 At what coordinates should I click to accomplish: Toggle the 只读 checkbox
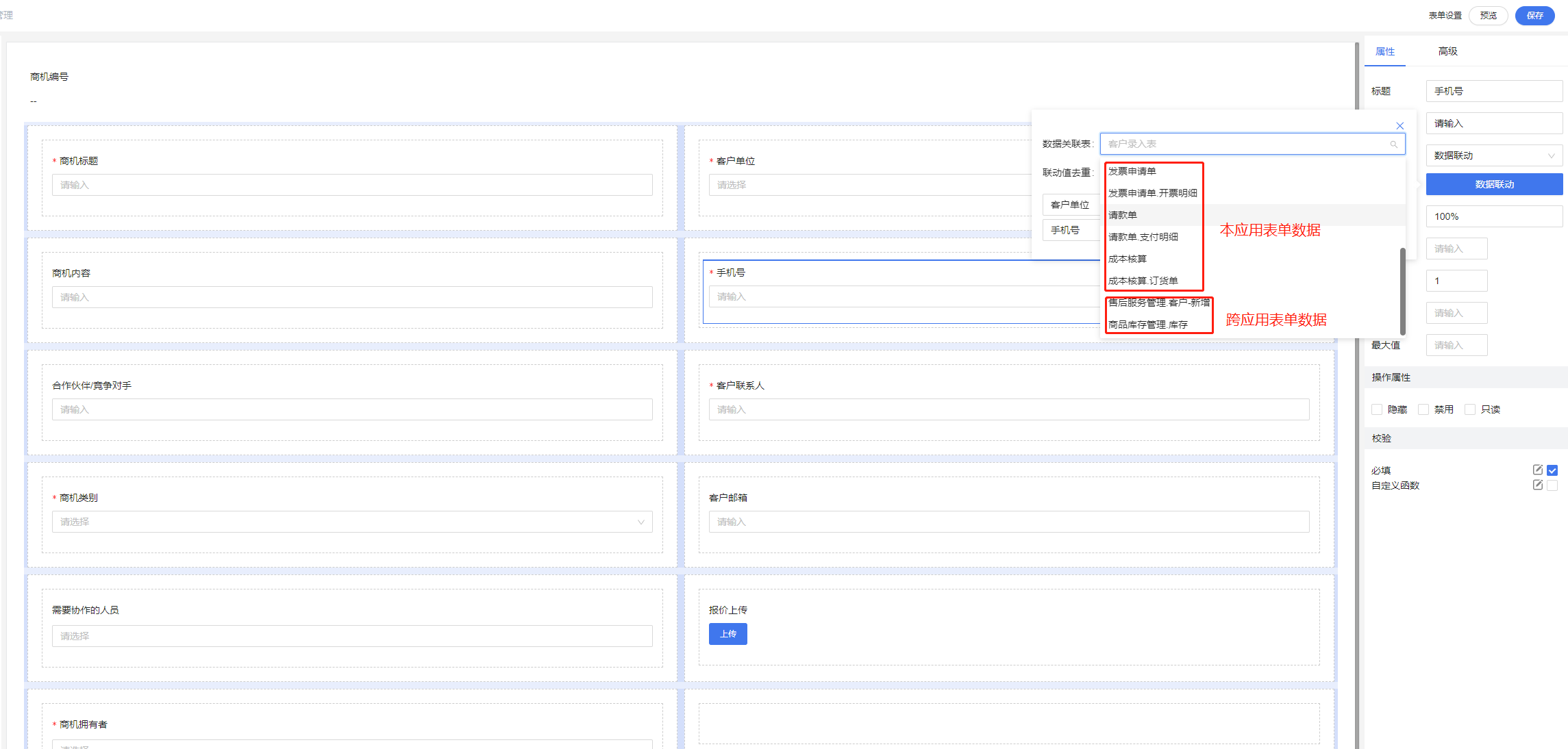click(1470, 409)
